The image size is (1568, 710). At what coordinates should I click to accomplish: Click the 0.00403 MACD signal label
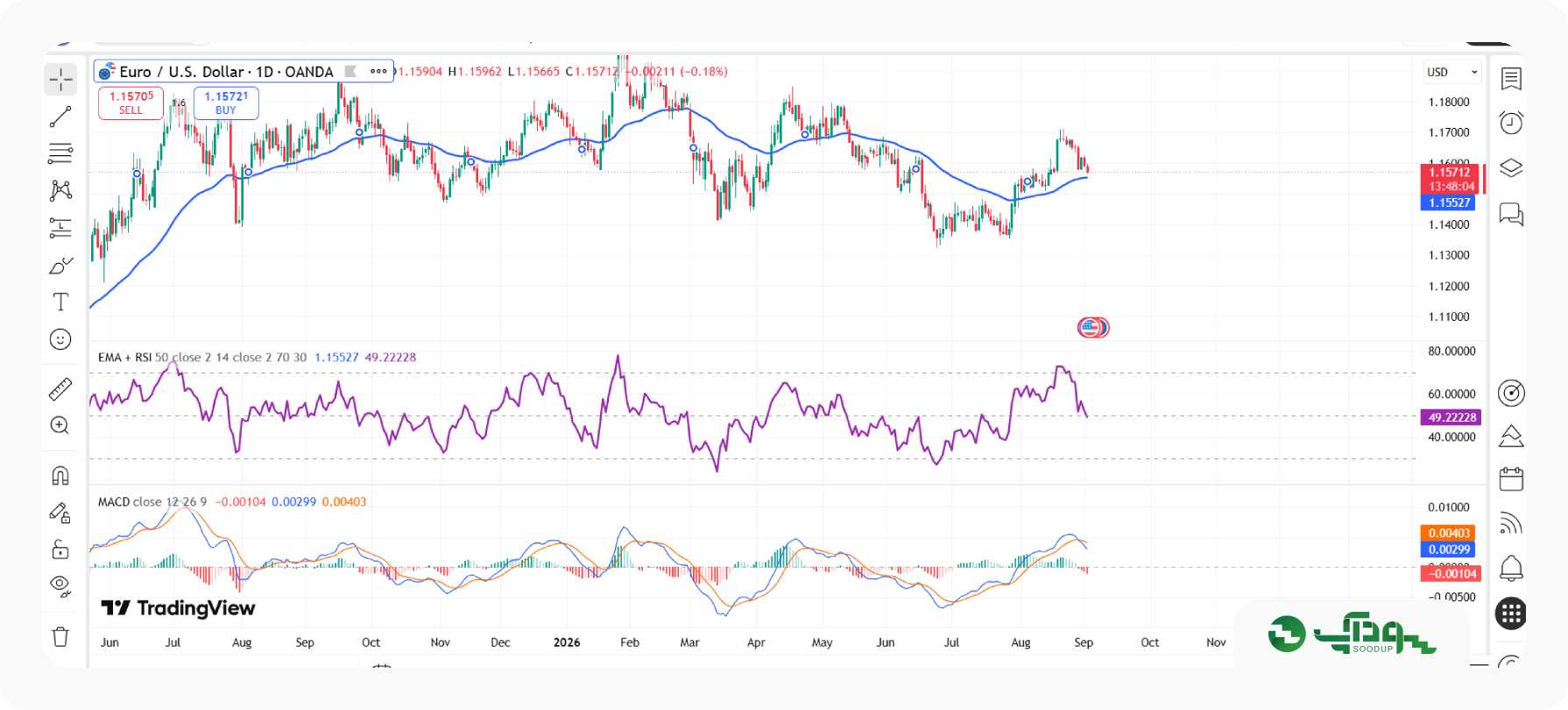[x=1449, y=533]
